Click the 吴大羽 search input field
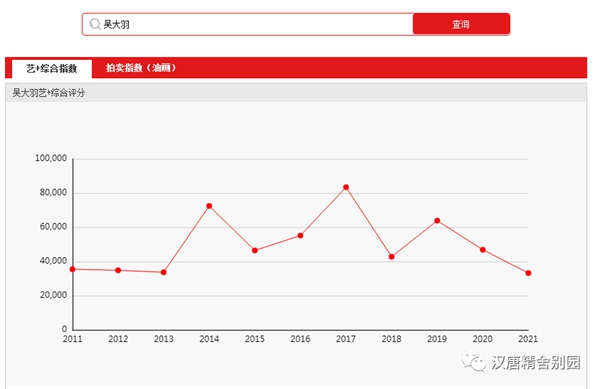This screenshot has width=600, height=389. (x=248, y=24)
